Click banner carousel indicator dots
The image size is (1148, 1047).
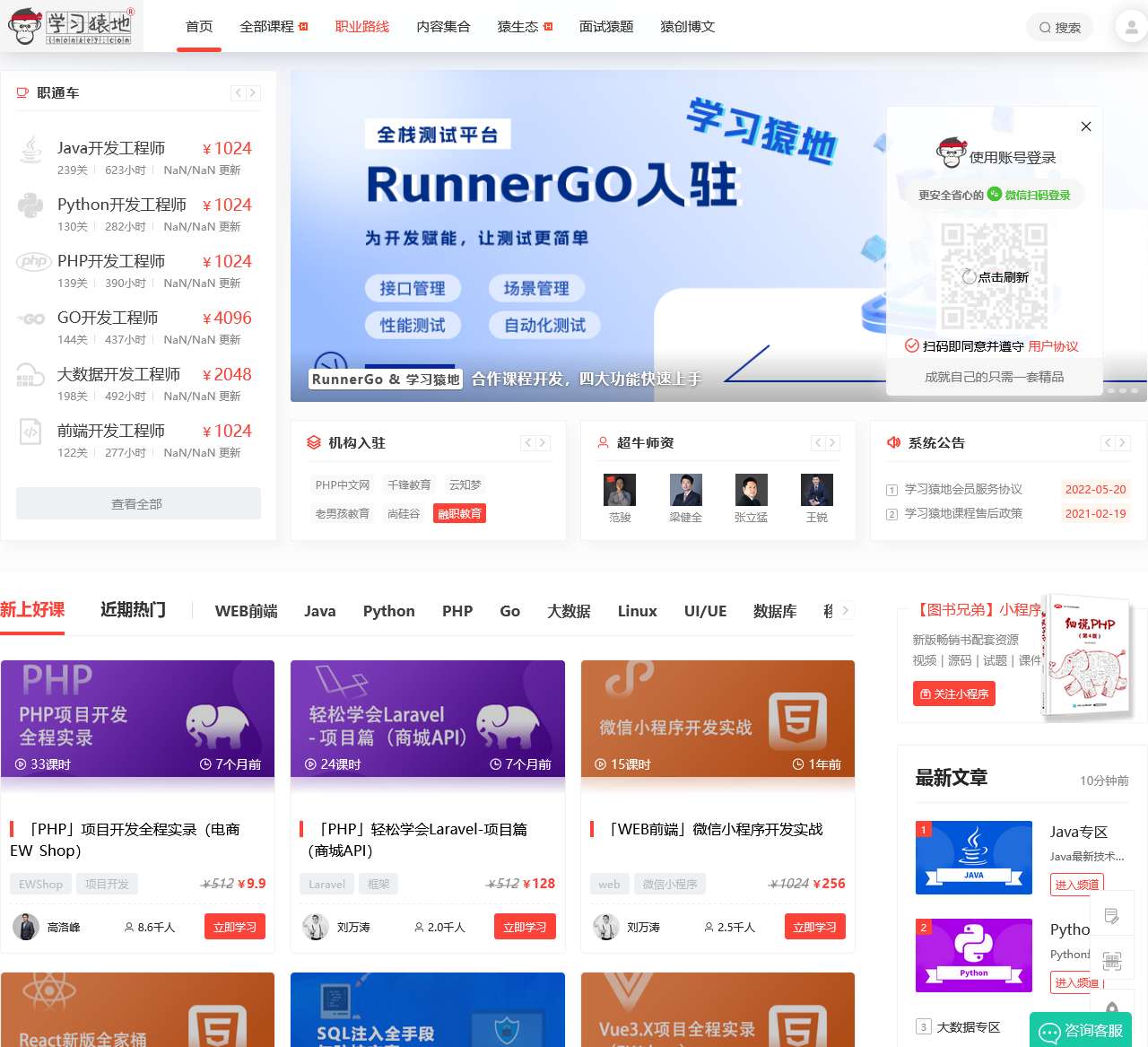tap(1123, 391)
